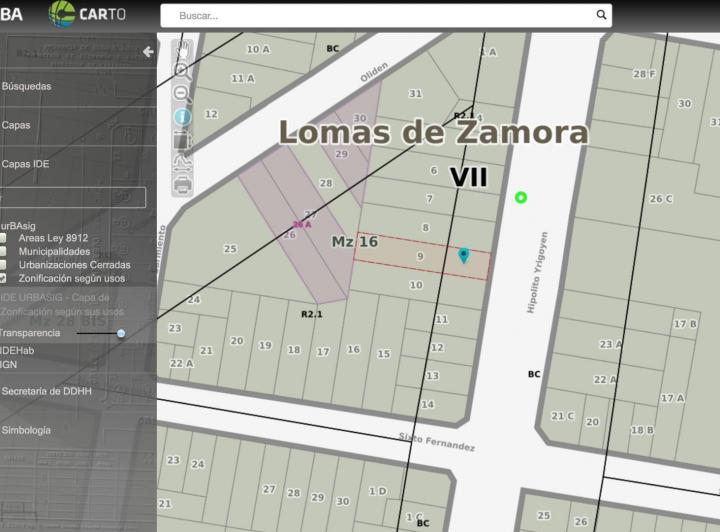Uncheck Zonificación según usos layer
Screen dimensions: 720x532
[3, 278]
